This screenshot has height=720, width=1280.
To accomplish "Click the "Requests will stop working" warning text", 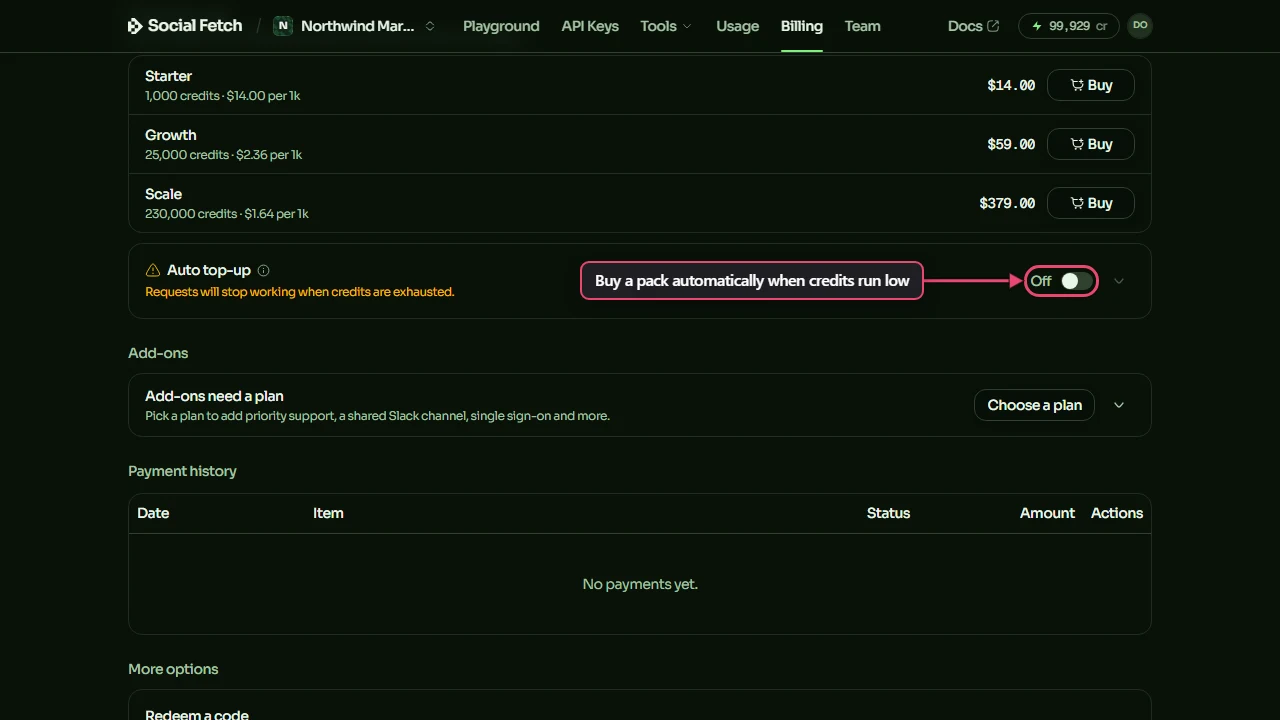I will [300, 292].
